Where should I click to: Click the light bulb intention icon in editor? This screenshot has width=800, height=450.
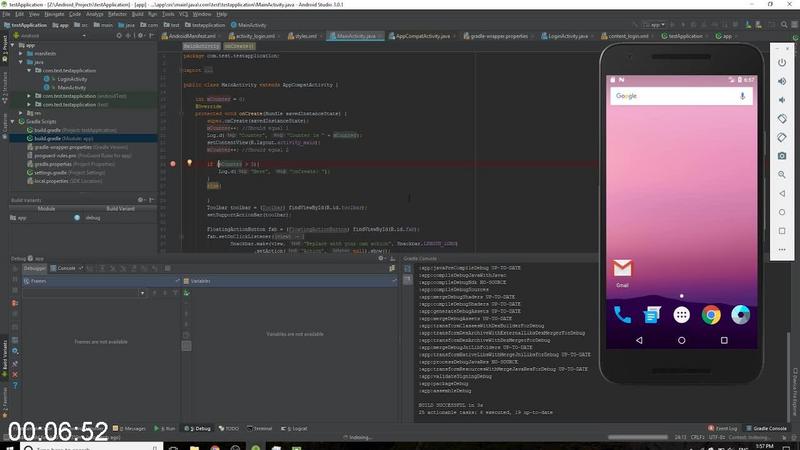point(189,163)
